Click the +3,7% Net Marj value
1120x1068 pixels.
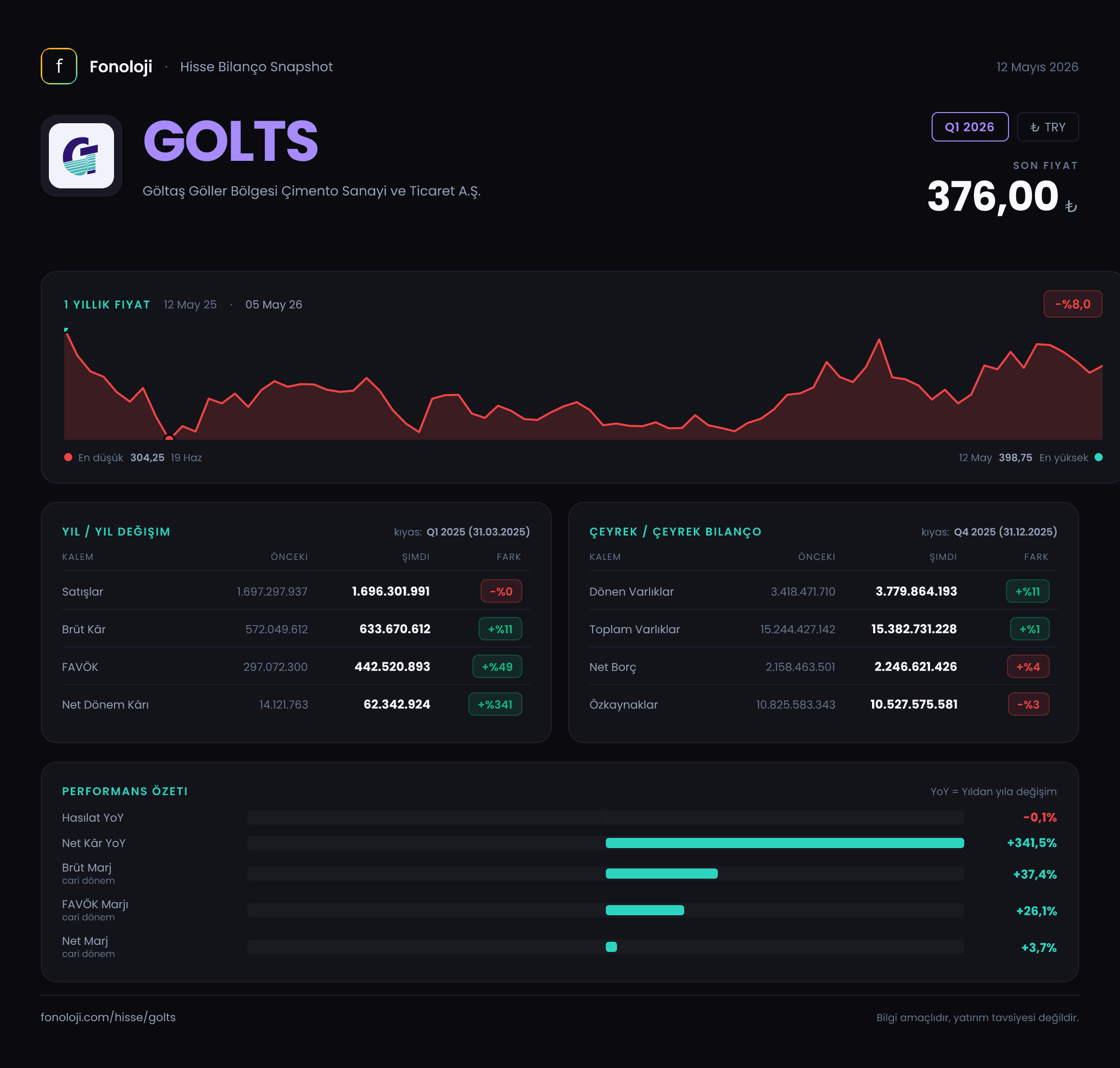[1039, 947]
